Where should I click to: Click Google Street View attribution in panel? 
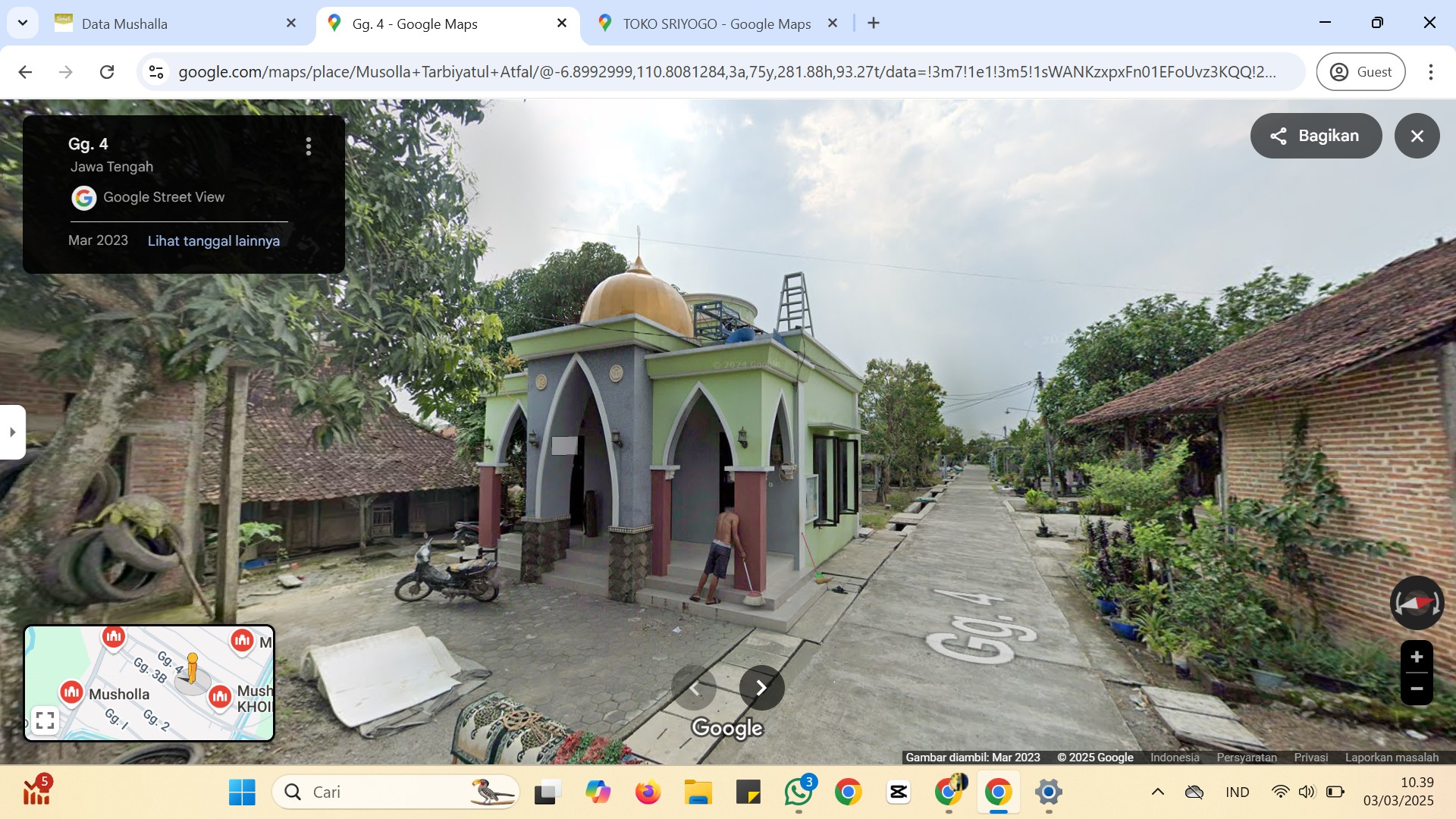click(x=164, y=197)
